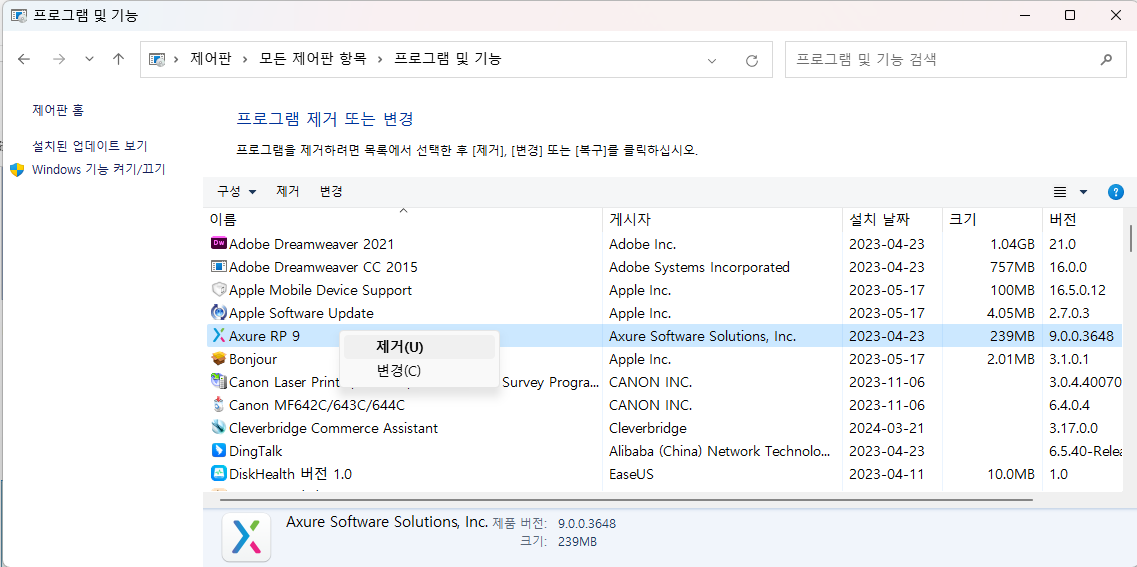
Task: Click the Apple Mobile Device Support icon
Action: (x=218, y=290)
